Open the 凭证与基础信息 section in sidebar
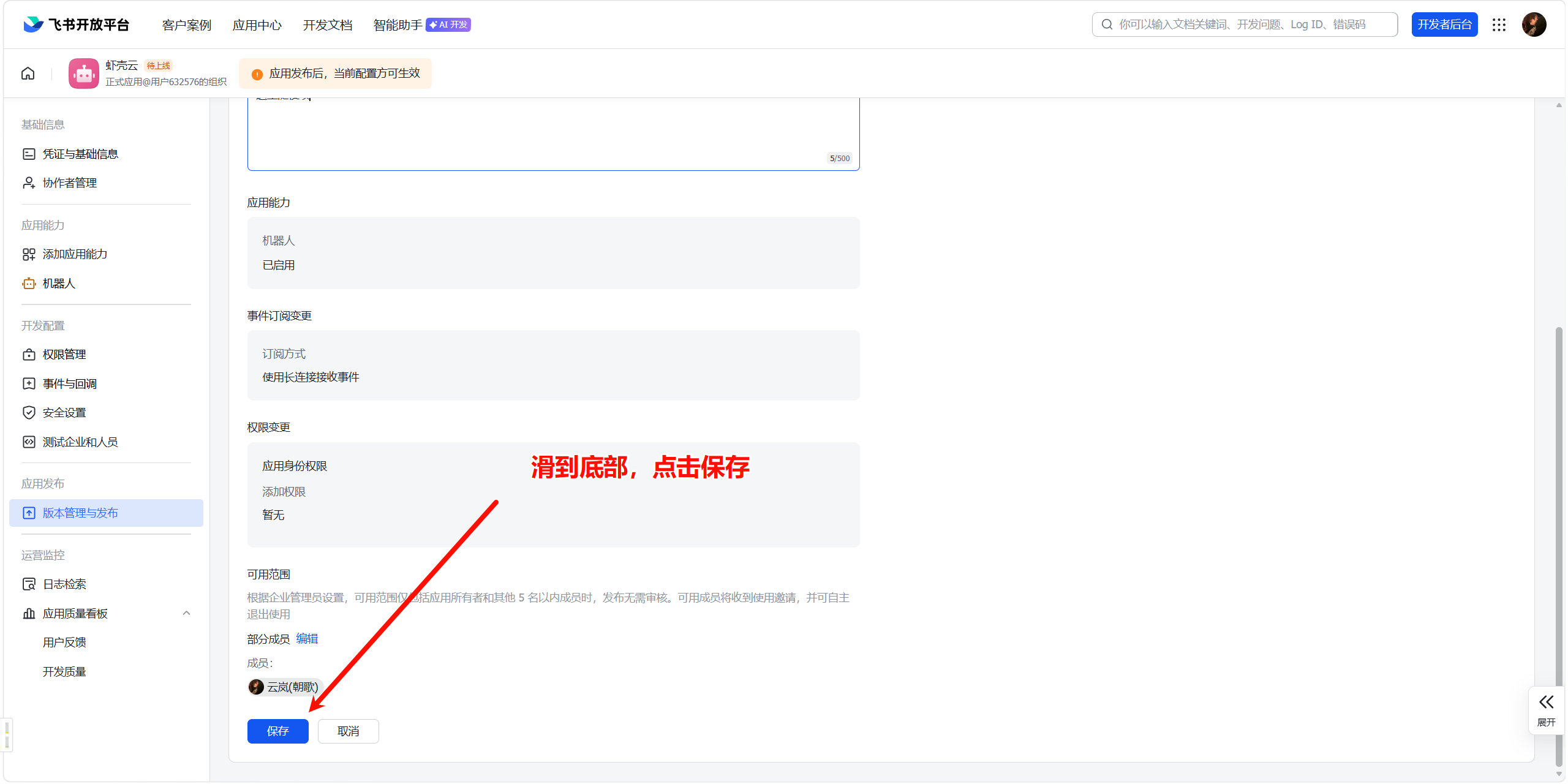Screen dimensions: 1568x784 pyautogui.click(x=81, y=153)
